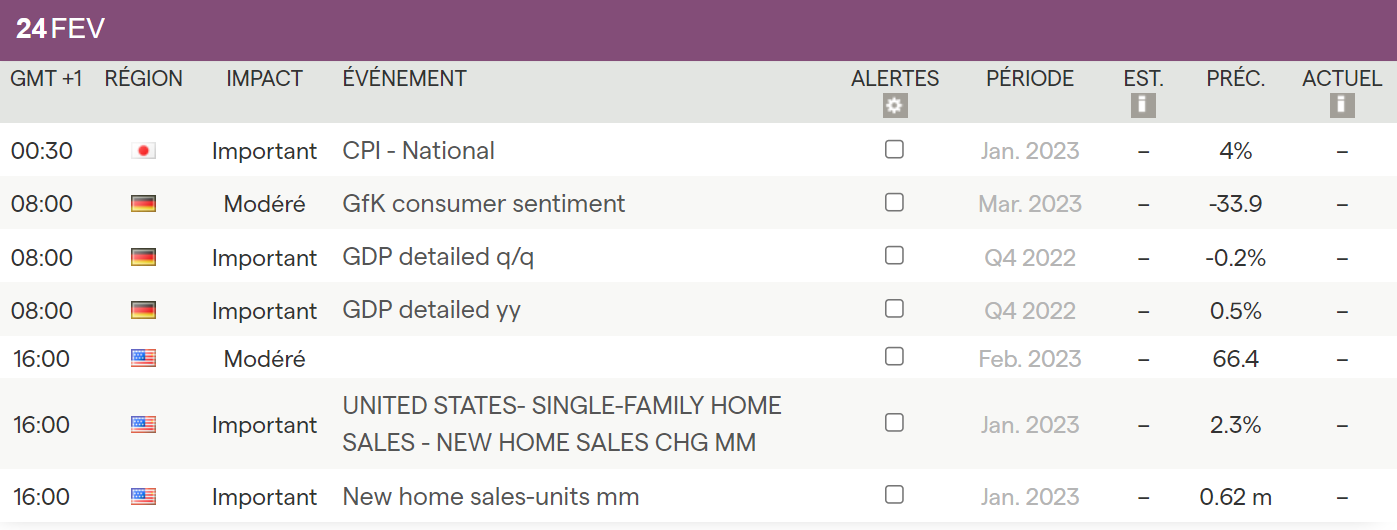Click the info icon under EST.
This screenshot has width=1397, height=530.
(1143, 105)
